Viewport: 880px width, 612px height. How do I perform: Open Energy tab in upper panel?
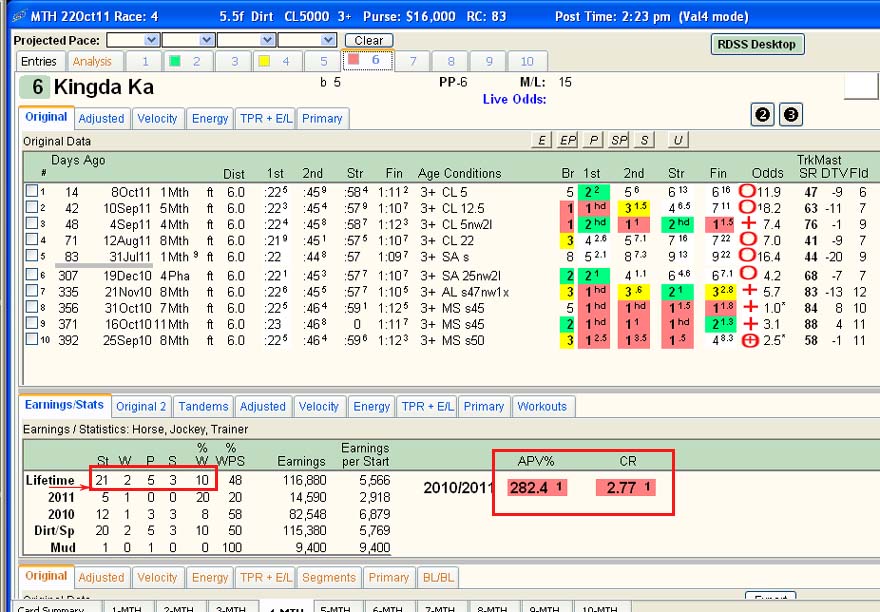210,118
